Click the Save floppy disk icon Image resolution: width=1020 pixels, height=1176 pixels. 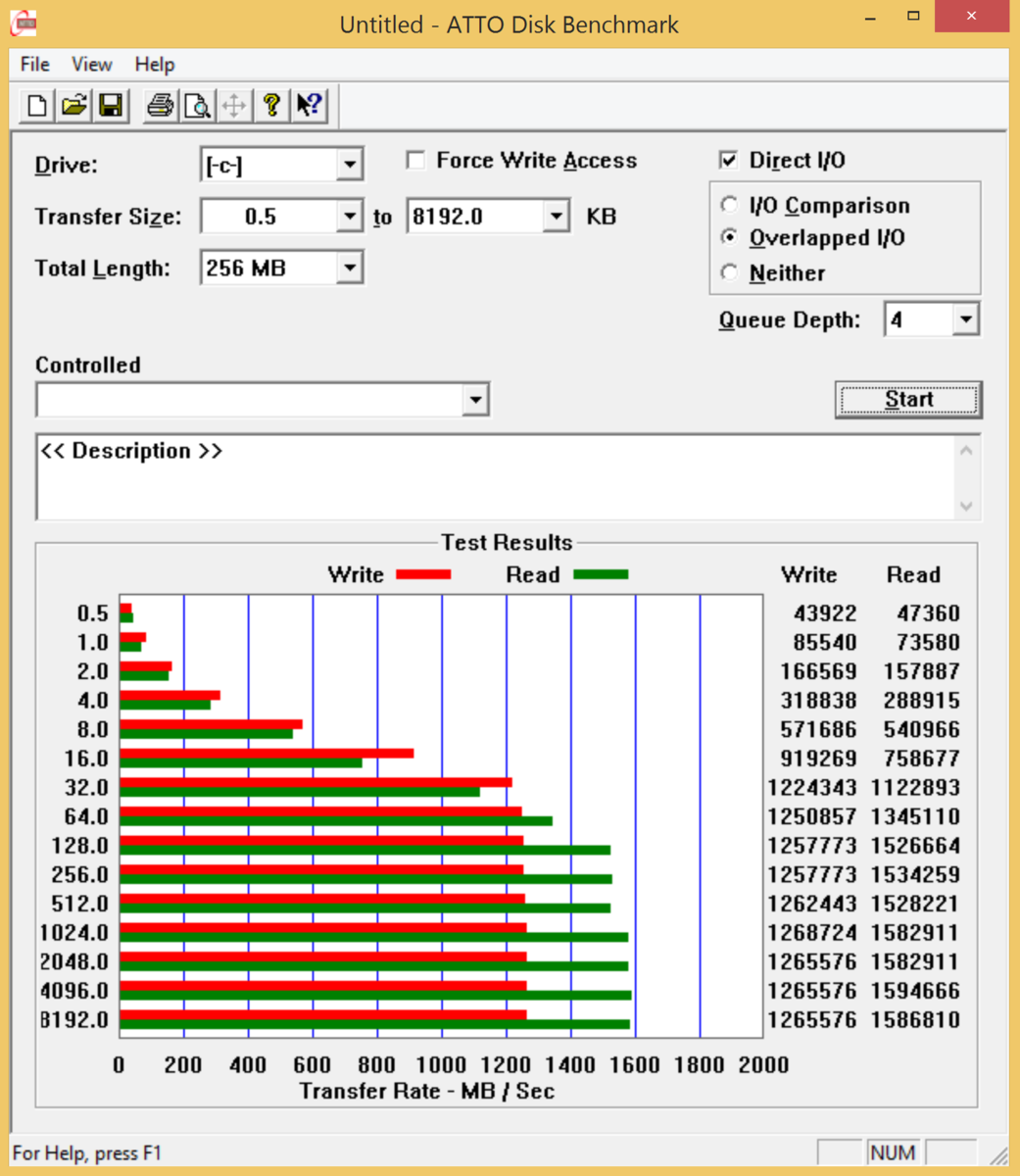click(x=111, y=105)
